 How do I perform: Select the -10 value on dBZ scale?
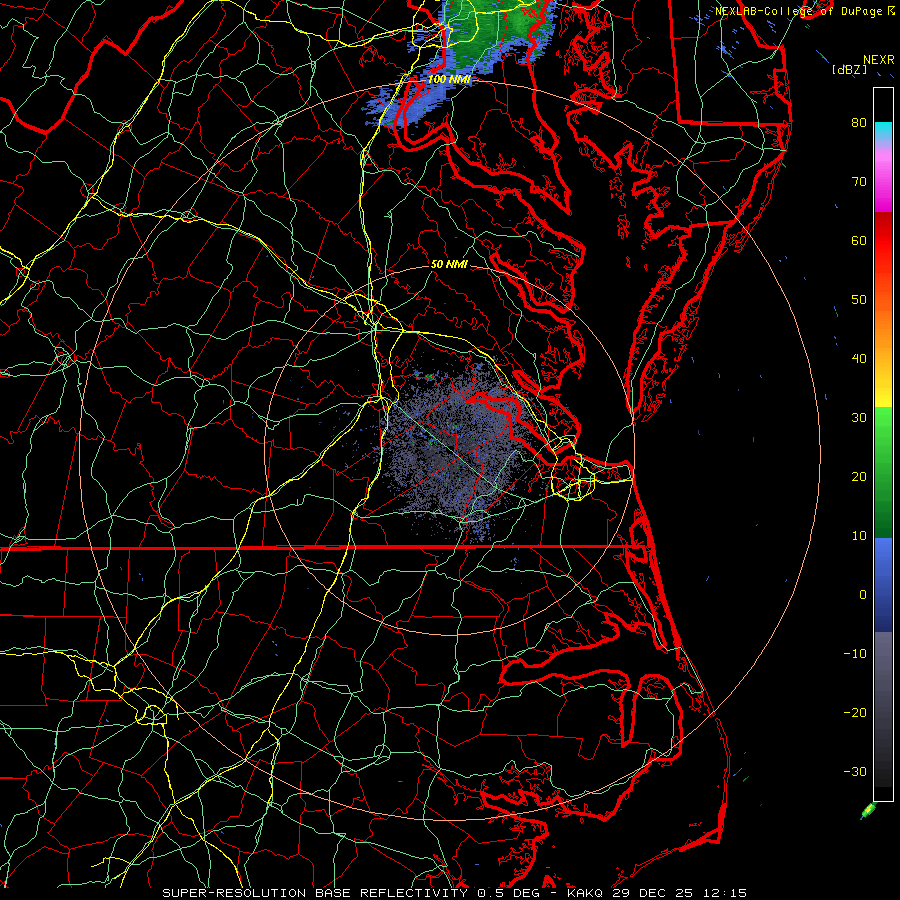(x=855, y=653)
